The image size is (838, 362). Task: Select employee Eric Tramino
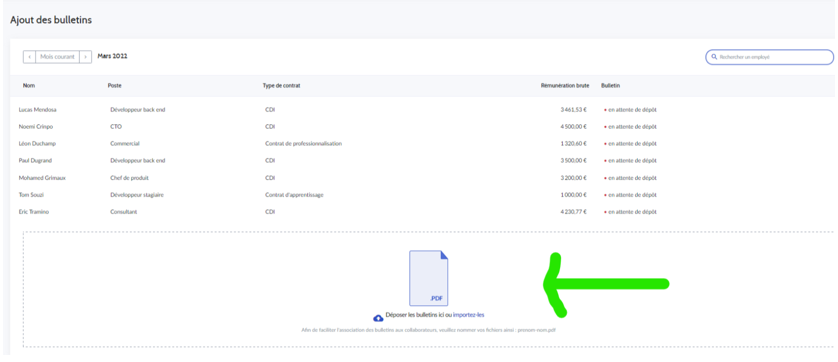(34, 212)
